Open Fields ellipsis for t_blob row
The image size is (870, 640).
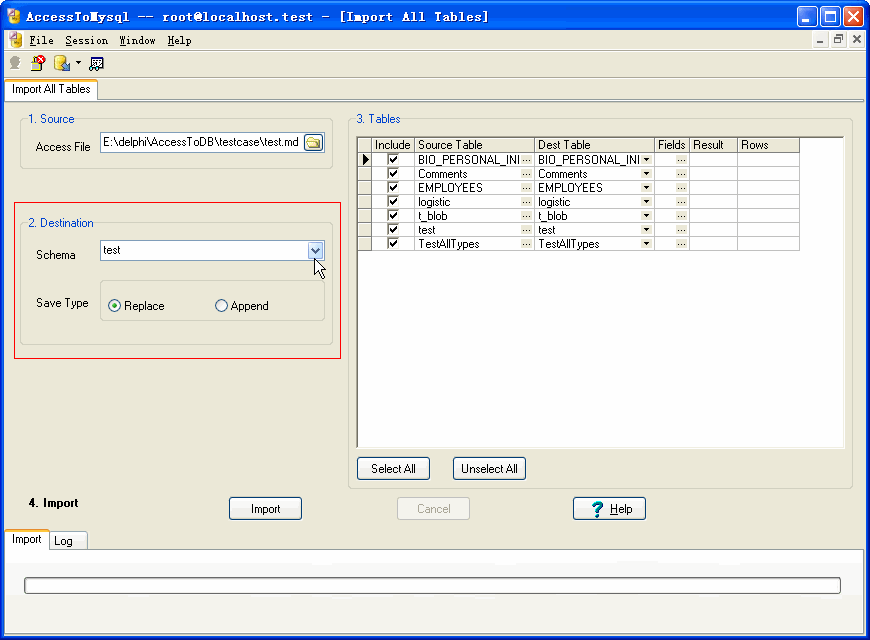coord(681,215)
